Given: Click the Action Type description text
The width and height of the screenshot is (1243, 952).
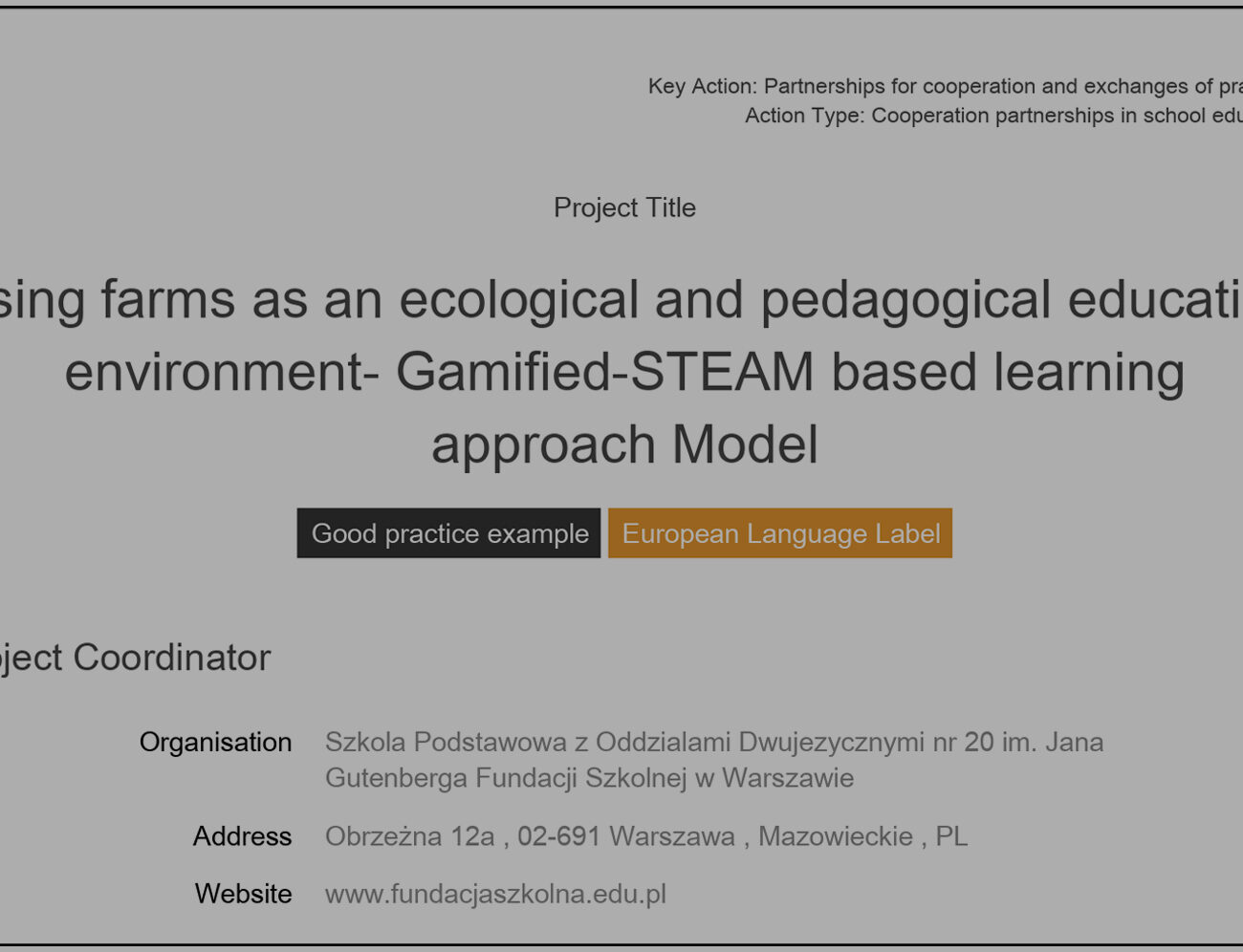Looking at the screenshot, I should [x=992, y=116].
